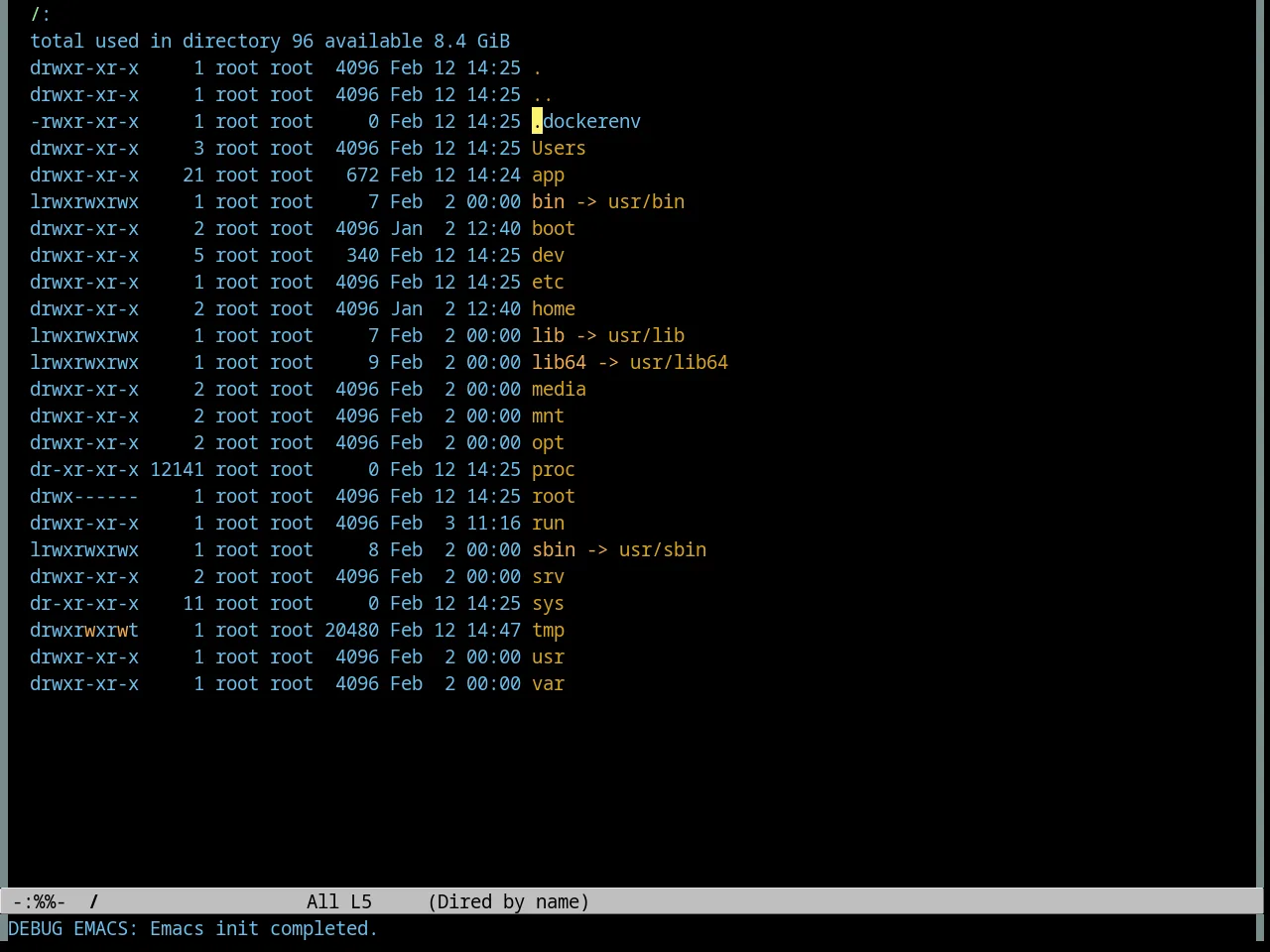This screenshot has height=952, width=1270.
Task: Open the etc directory
Action: (x=548, y=282)
